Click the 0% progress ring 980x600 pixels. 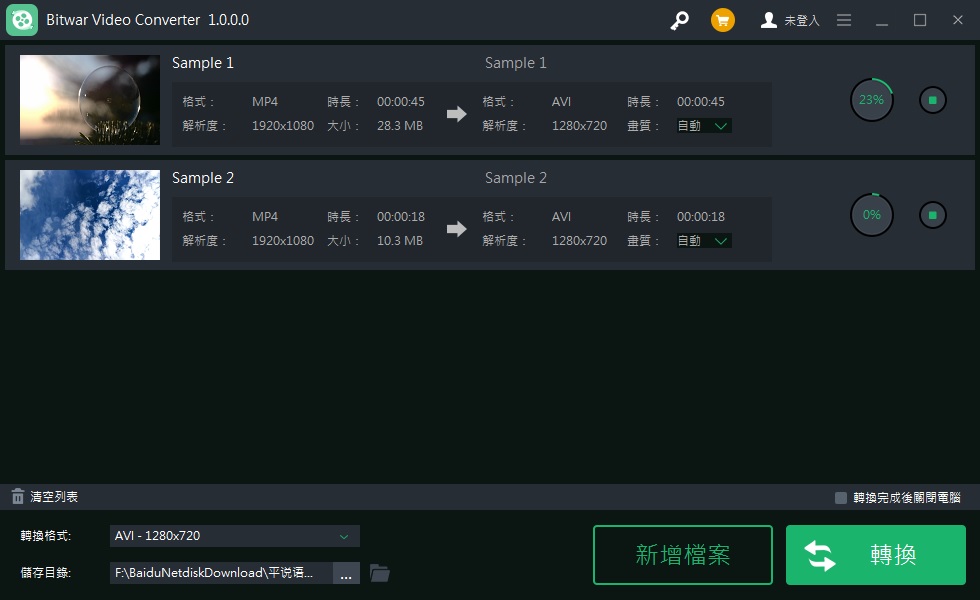coord(871,215)
